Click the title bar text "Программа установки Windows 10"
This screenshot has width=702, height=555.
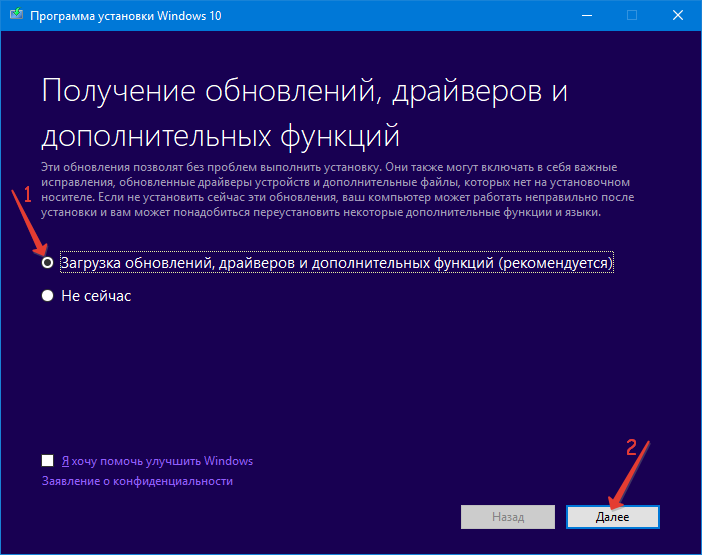[x=126, y=16]
